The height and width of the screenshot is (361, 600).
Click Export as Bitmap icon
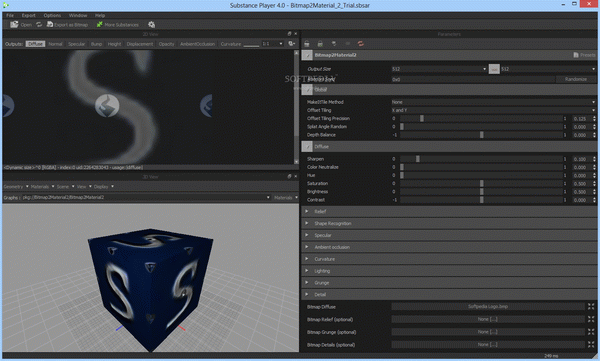pyautogui.click(x=50, y=25)
